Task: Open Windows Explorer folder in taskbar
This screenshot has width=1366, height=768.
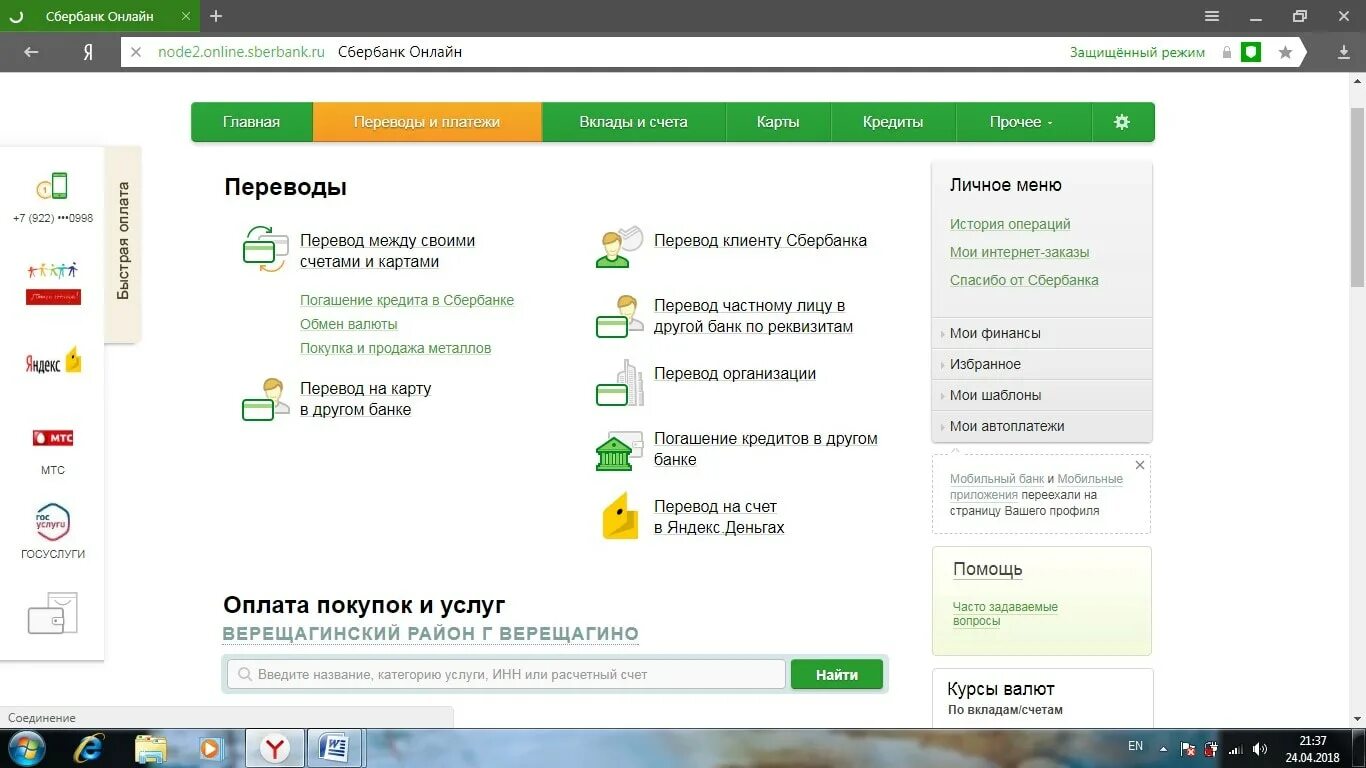Action: point(151,748)
